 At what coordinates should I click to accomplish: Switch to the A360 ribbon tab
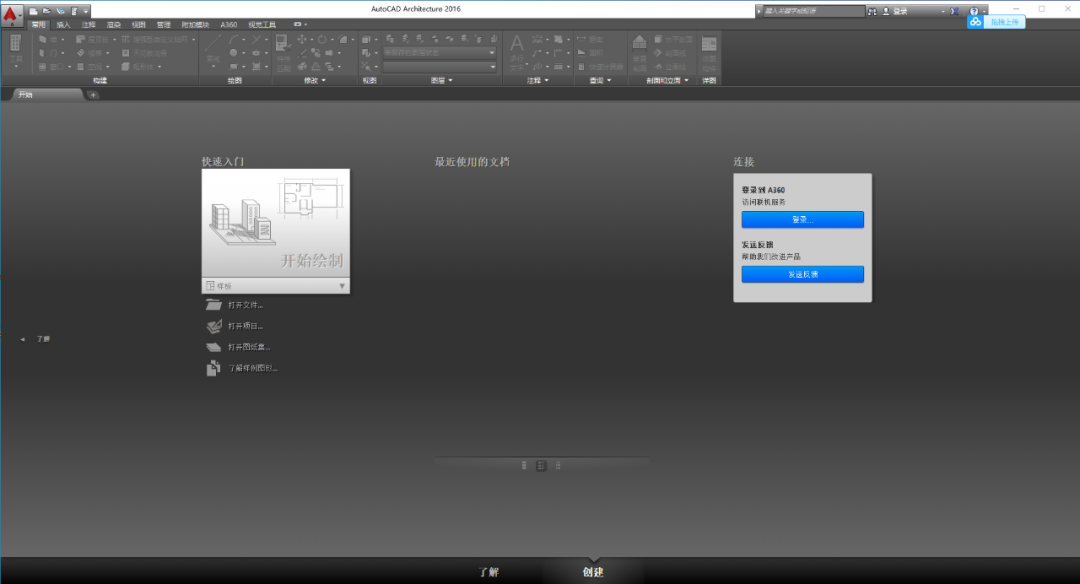click(x=229, y=25)
